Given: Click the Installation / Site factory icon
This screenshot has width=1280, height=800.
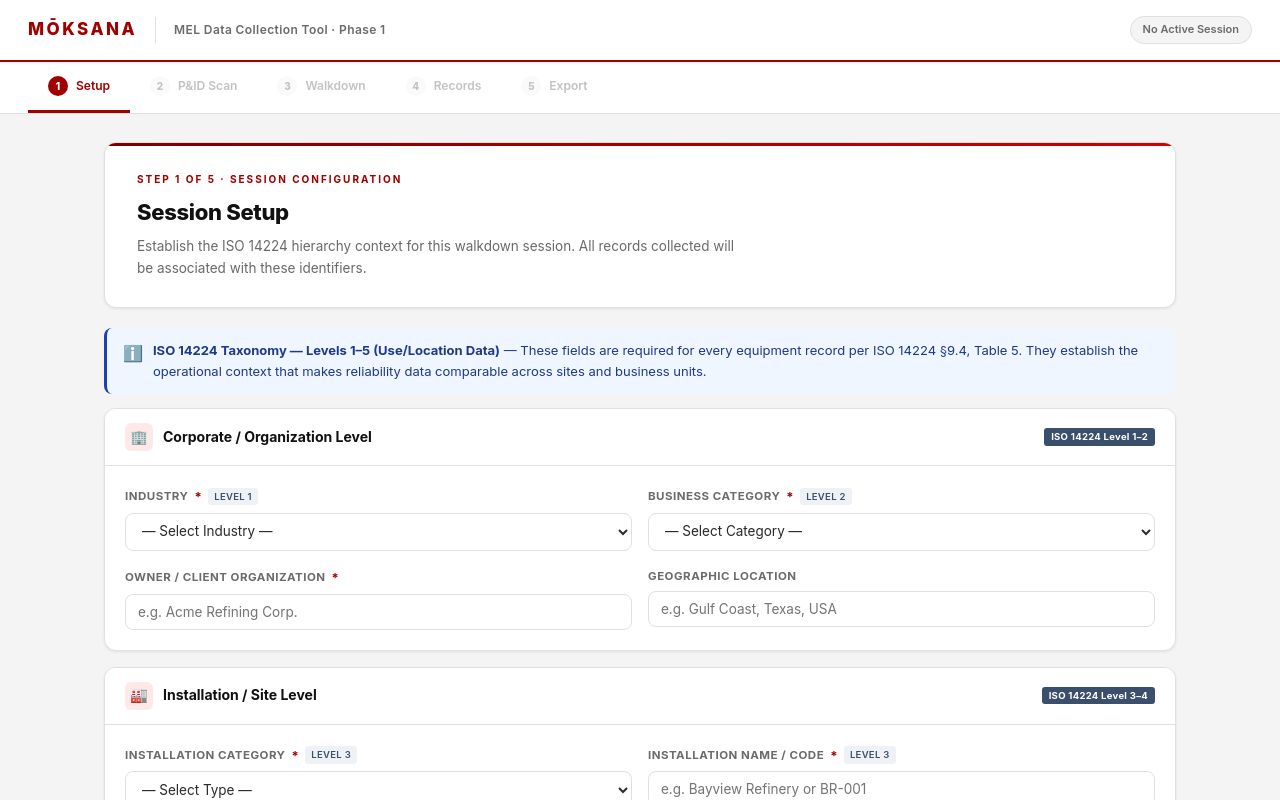Looking at the screenshot, I should pos(139,696).
